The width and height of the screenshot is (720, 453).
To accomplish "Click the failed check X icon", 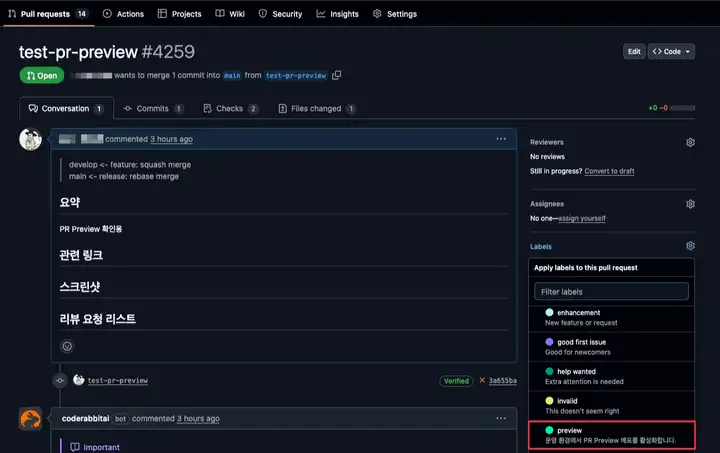I will coord(482,380).
